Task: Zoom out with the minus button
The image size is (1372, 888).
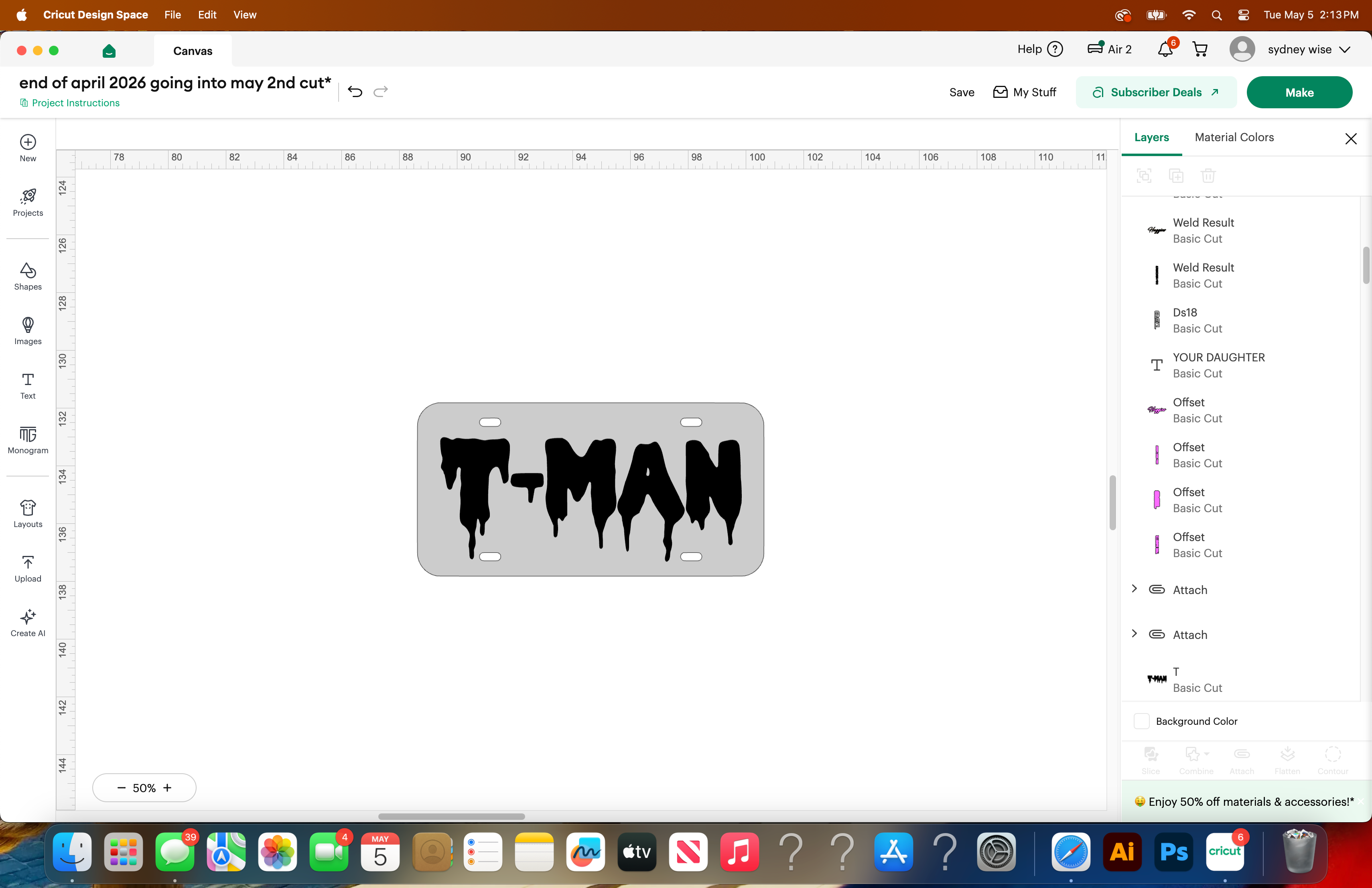Action: tap(121, 788)
